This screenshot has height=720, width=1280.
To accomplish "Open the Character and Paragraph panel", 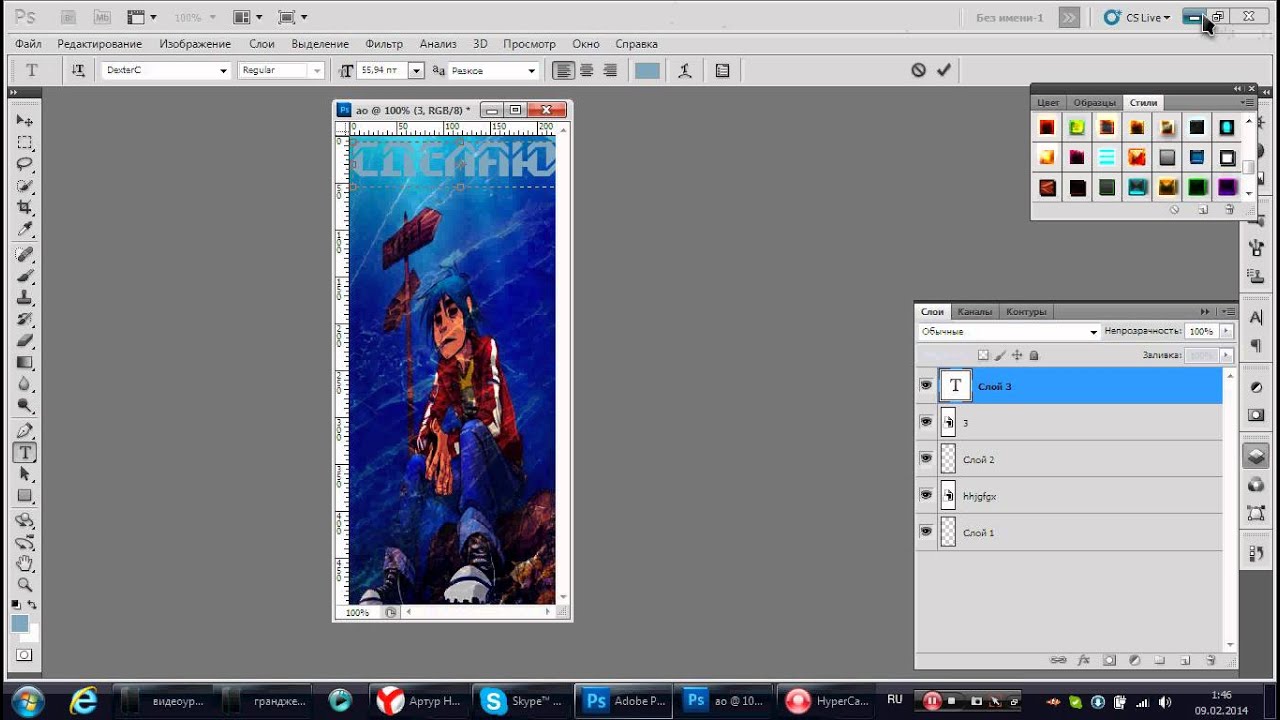I will pyautogui.click(x=722, y=70).
